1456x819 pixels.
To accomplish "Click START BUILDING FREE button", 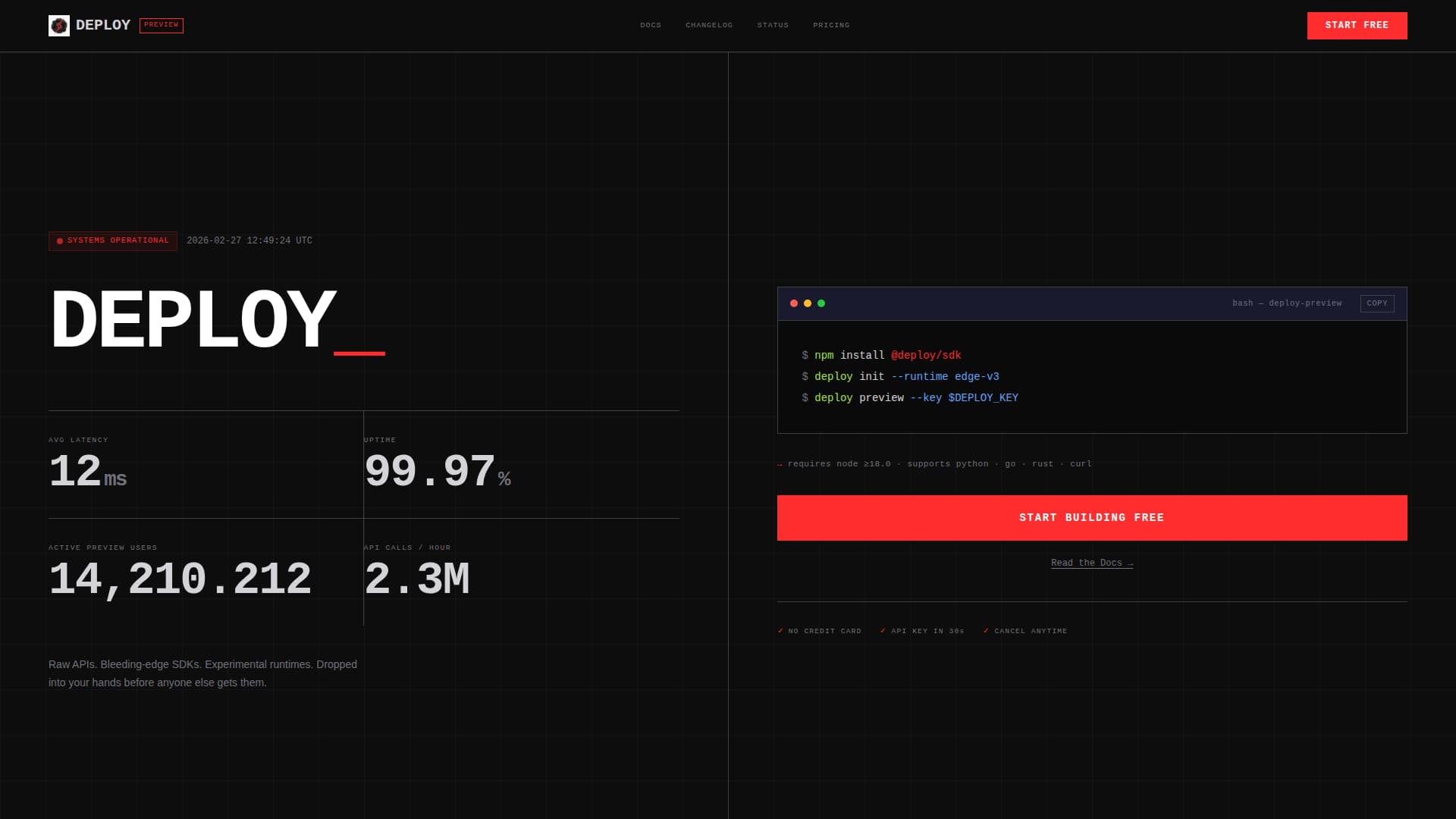I will (x=1092, y=518).
